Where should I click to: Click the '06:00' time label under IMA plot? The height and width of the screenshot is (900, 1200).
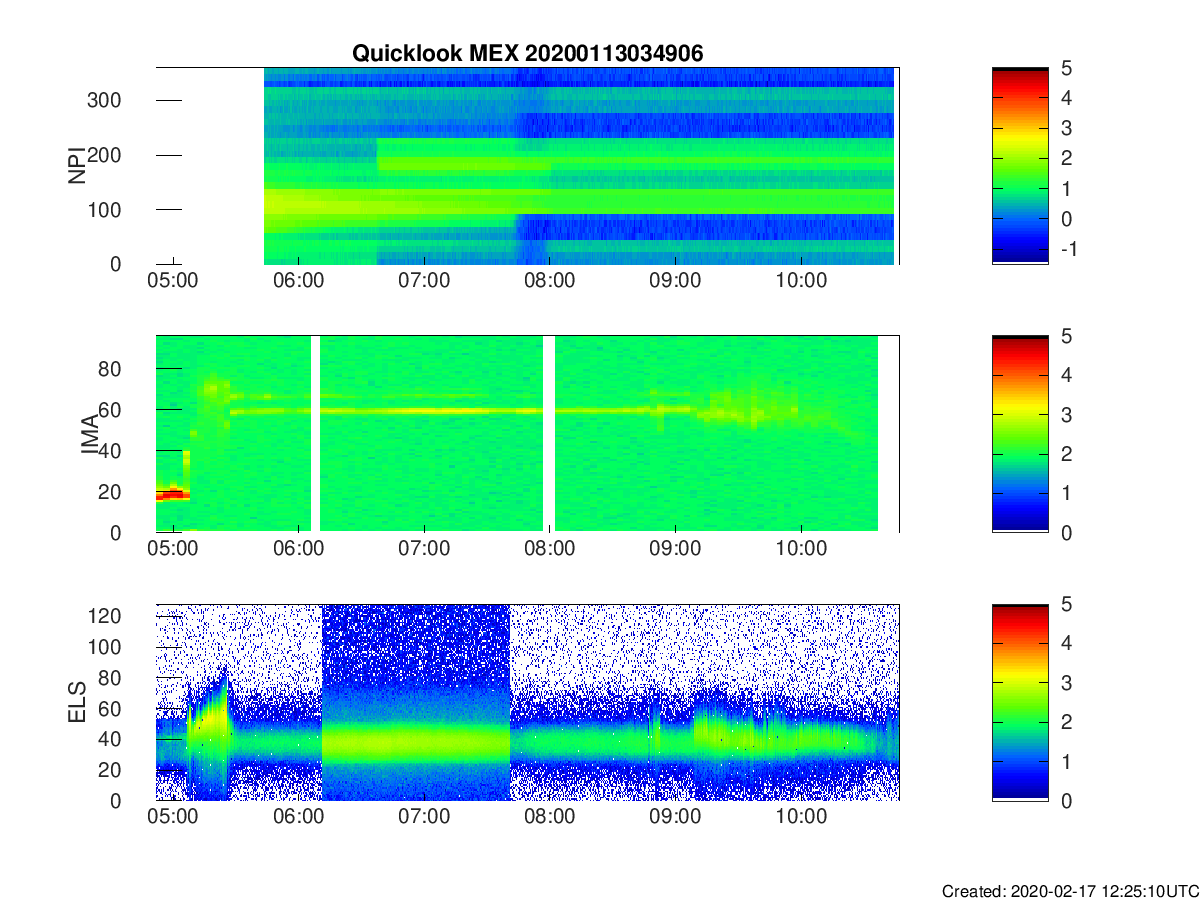pos(299,549)
